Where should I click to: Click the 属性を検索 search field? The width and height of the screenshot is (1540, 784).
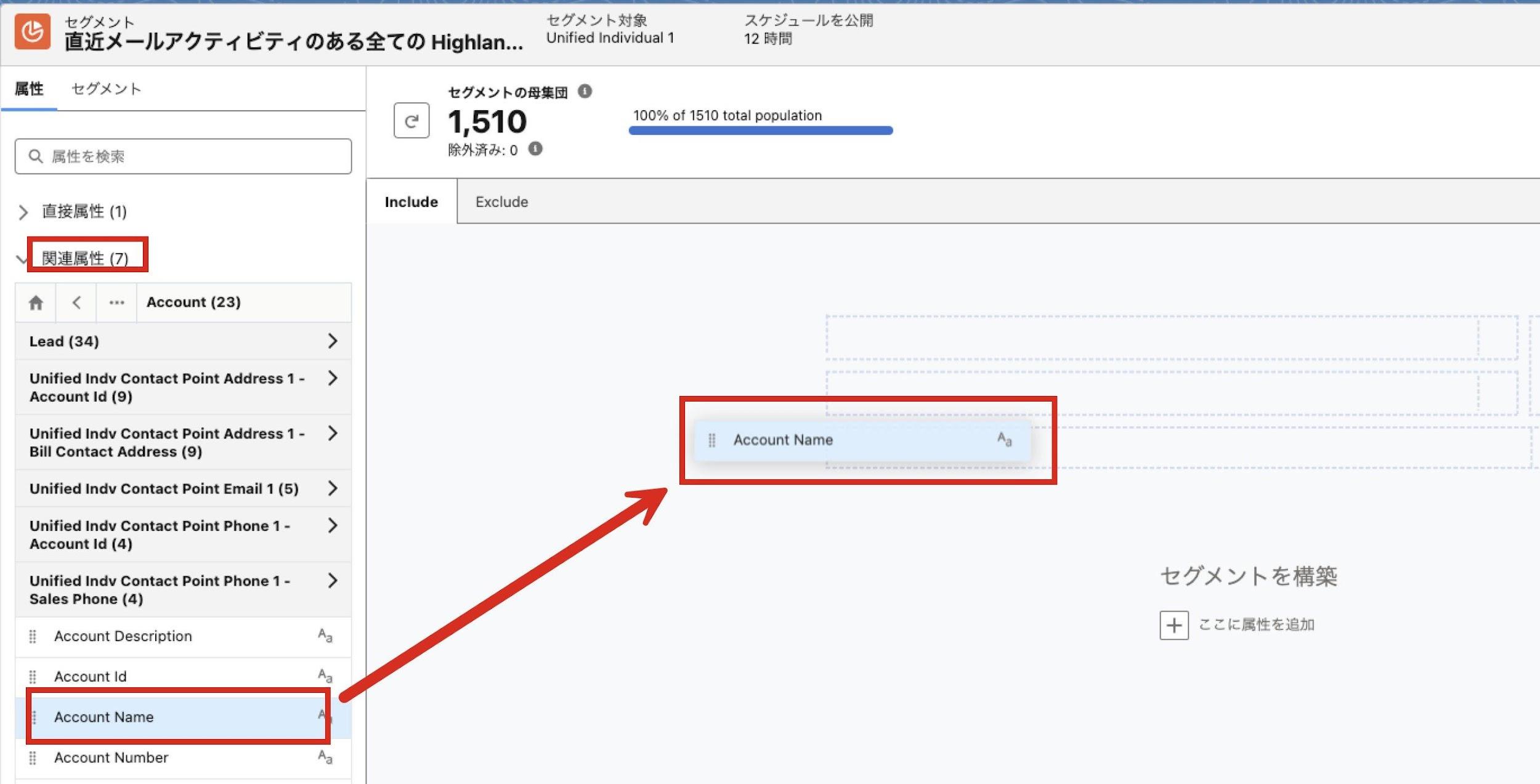pyautogui.click(x=184, y=156)
